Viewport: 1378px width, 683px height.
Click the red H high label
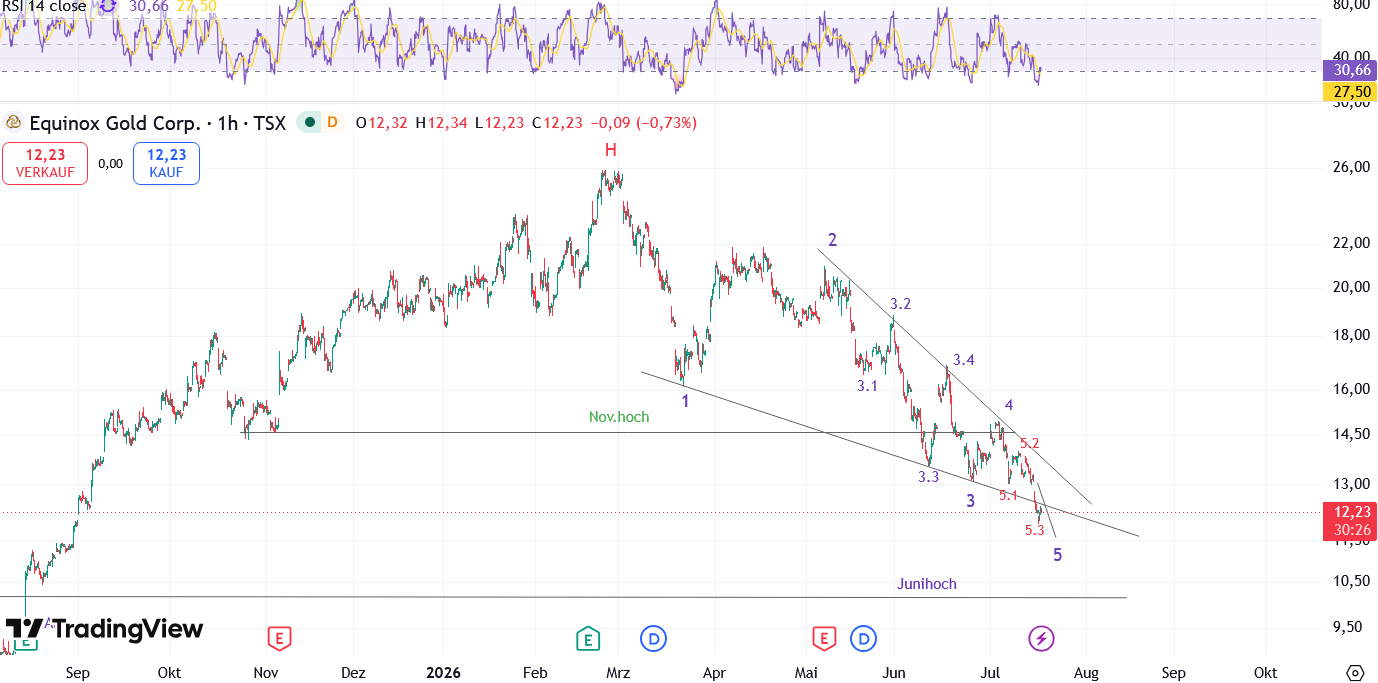click(610, 150)
